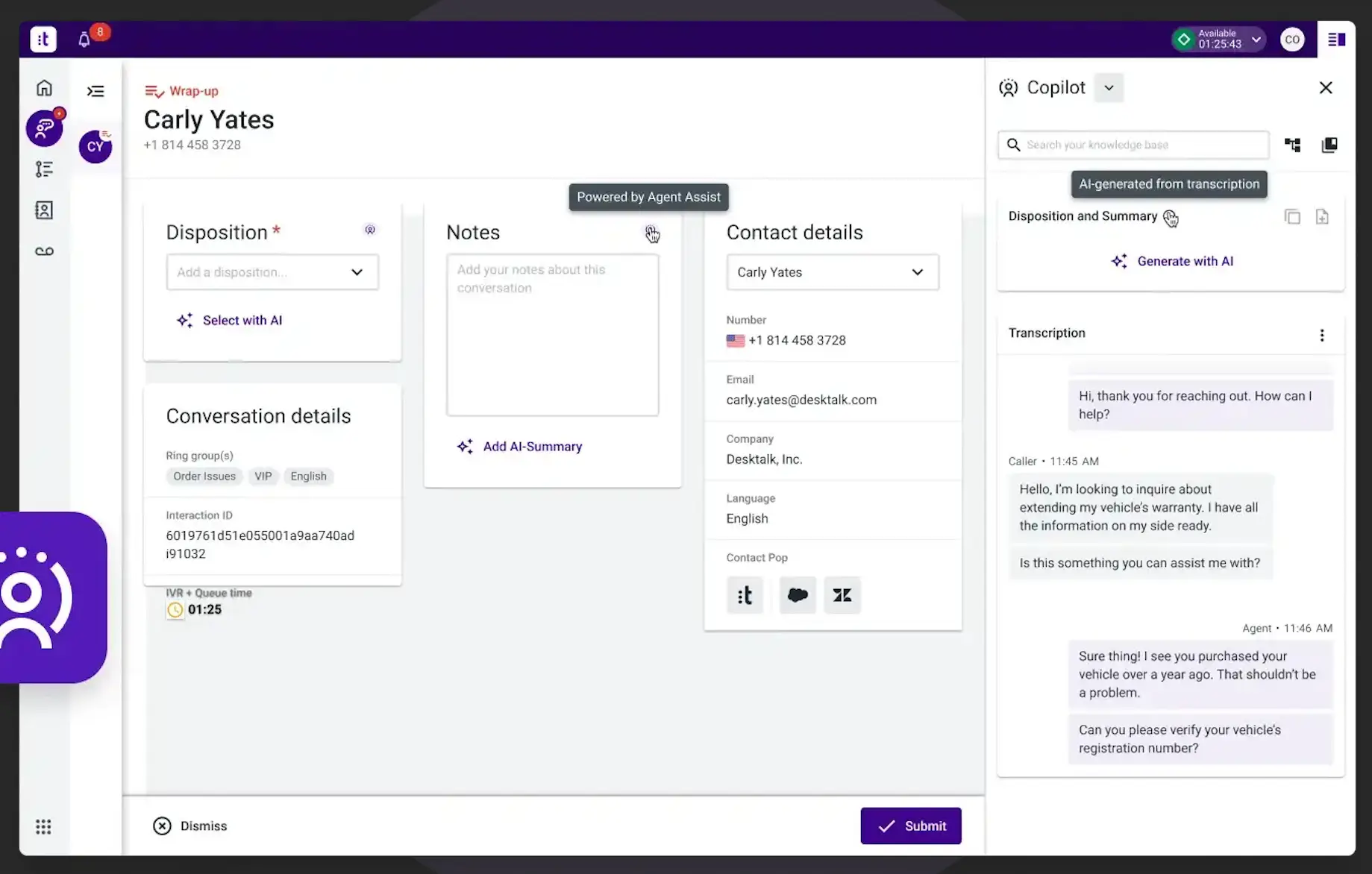
Task: Click the Submit button
Action: click(x=911, y=826)
